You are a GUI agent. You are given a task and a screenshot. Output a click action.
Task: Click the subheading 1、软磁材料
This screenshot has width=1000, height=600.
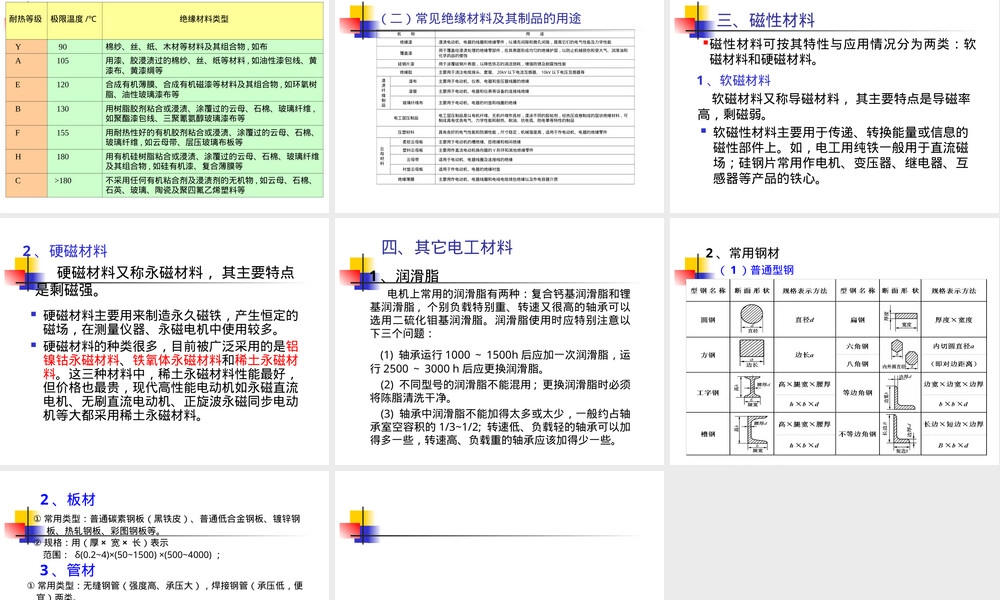click(x=733, y=80)
